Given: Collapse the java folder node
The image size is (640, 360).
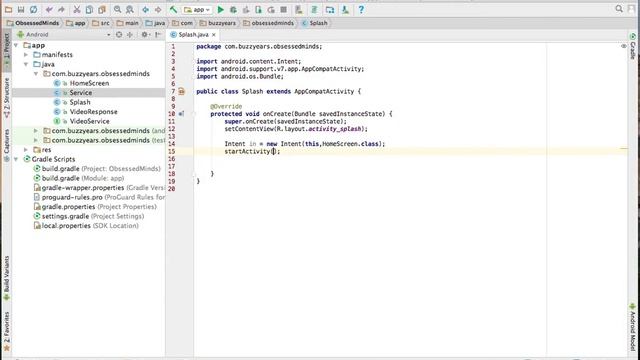Looking at the screenshot, I should pyautogui.click(x=26, y=64).
